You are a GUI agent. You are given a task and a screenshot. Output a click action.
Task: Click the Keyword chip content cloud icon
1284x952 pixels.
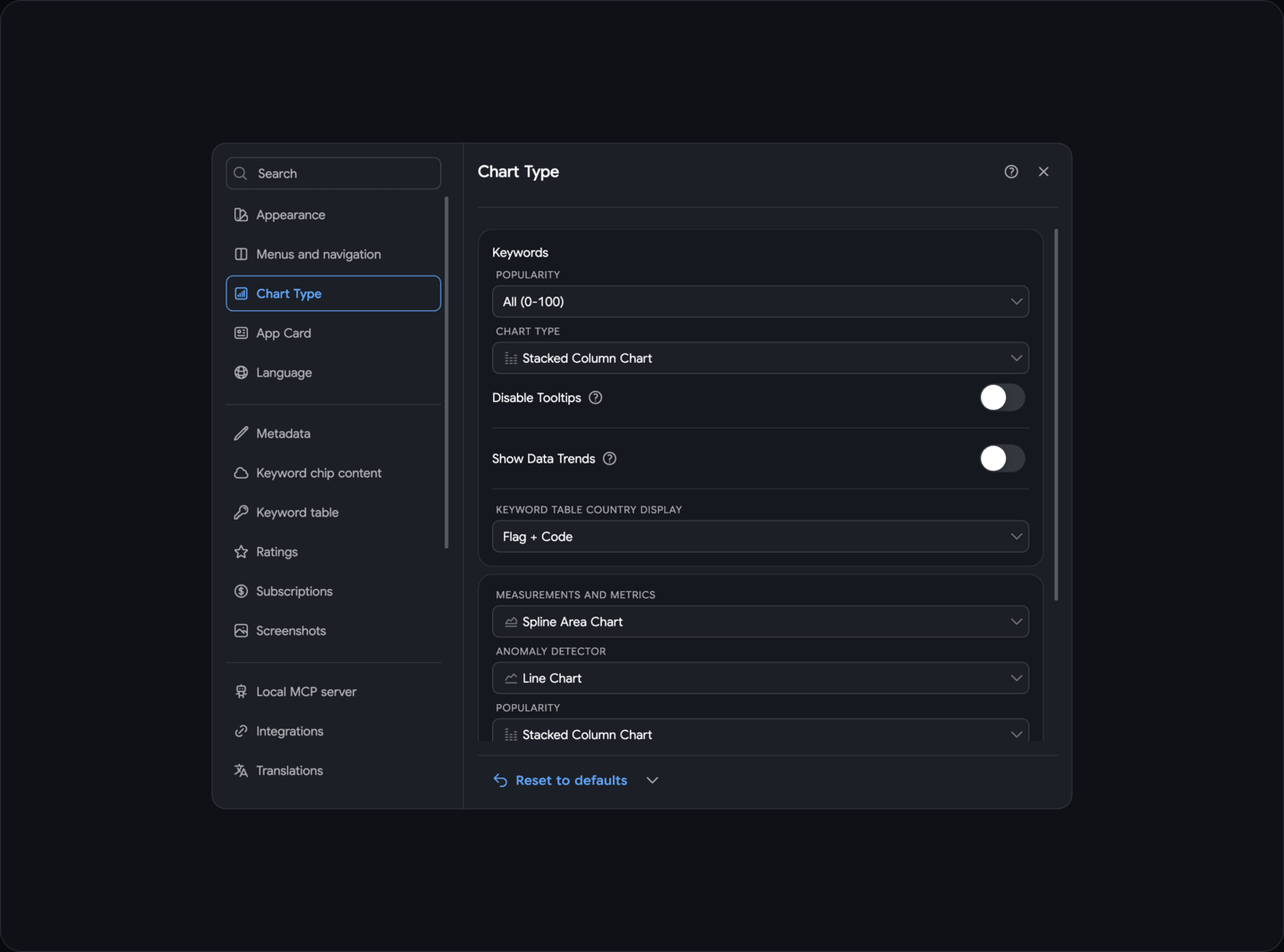point(241,473)
